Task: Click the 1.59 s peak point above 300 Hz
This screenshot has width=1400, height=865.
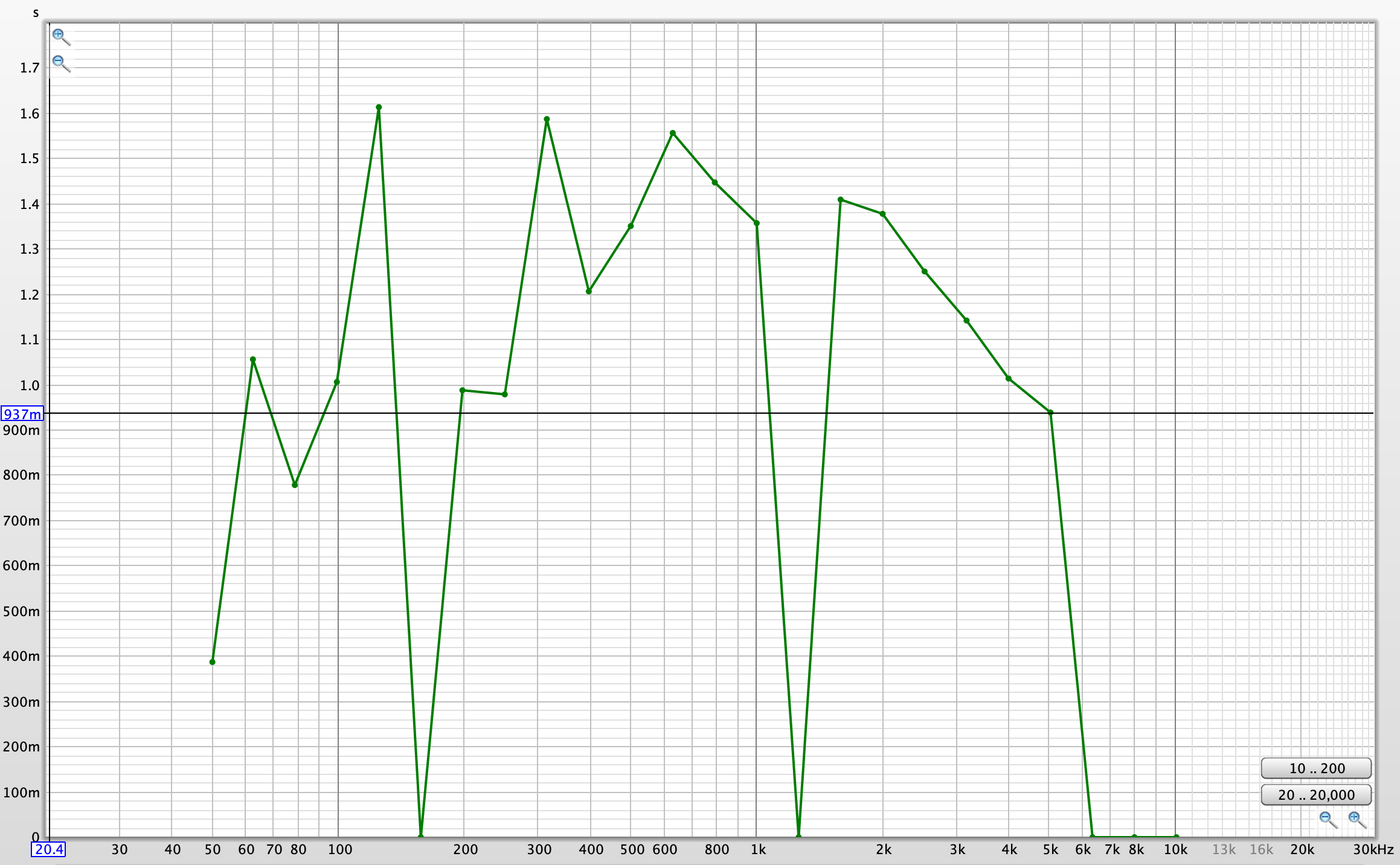Action: pos(547,120)
